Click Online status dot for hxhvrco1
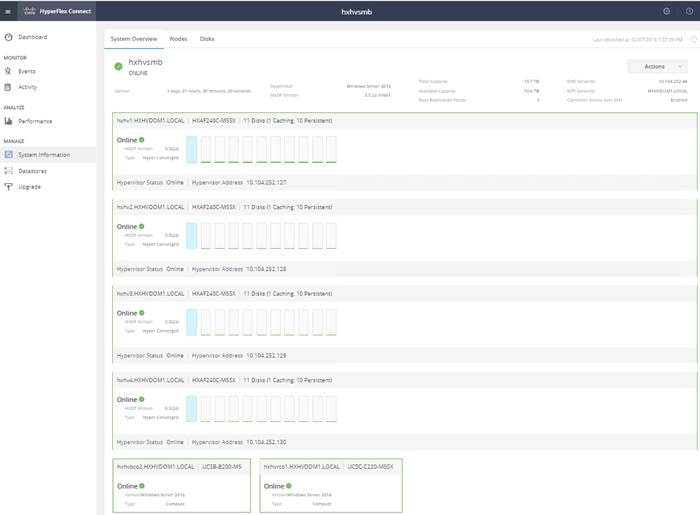 pos(289,486)
